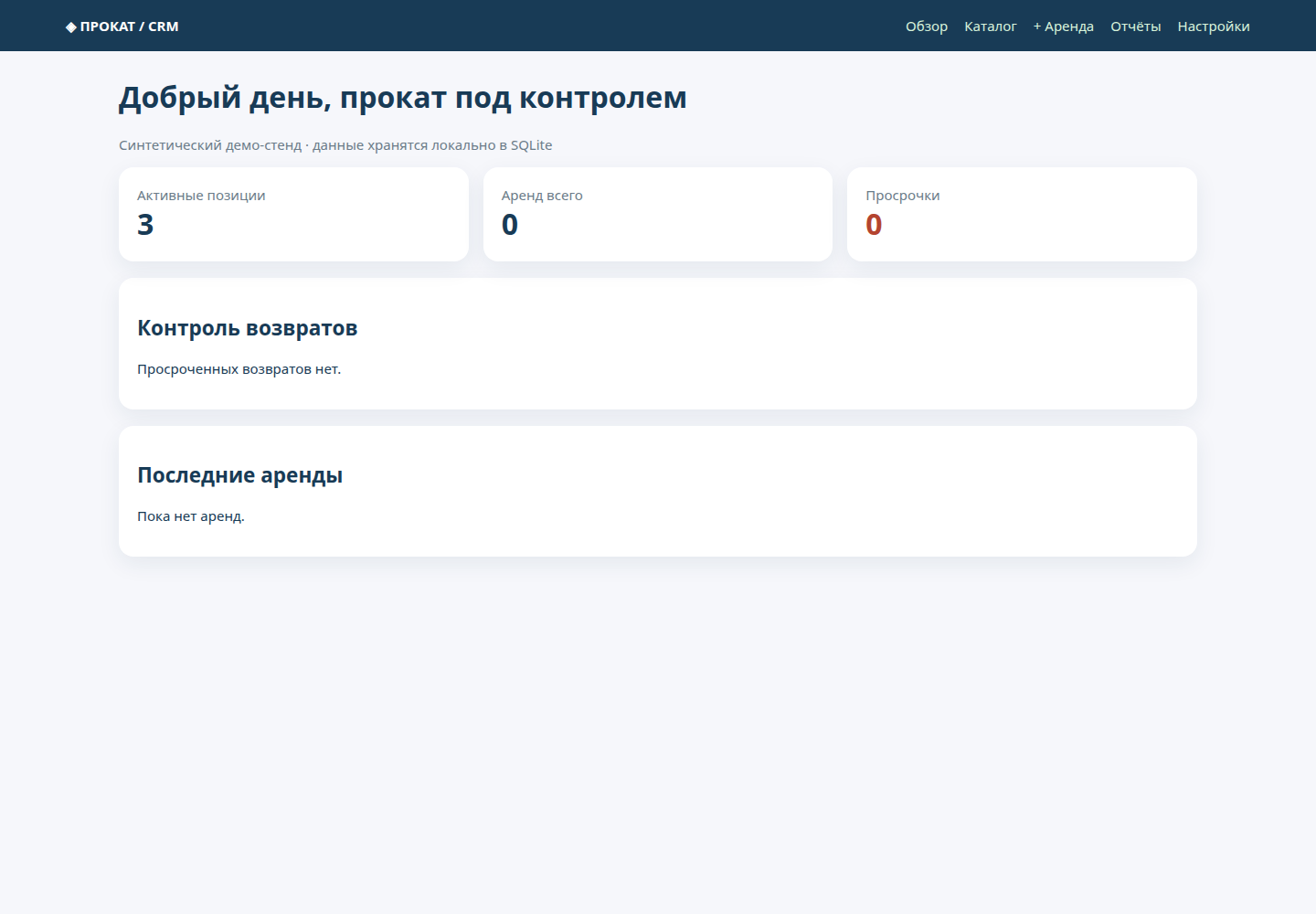Click the active positions value 3

click(x=145, y=225)
